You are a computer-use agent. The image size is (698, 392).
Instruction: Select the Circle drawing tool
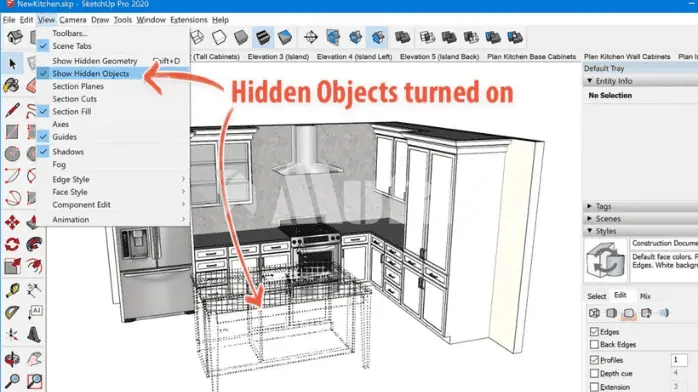[12, 154]
